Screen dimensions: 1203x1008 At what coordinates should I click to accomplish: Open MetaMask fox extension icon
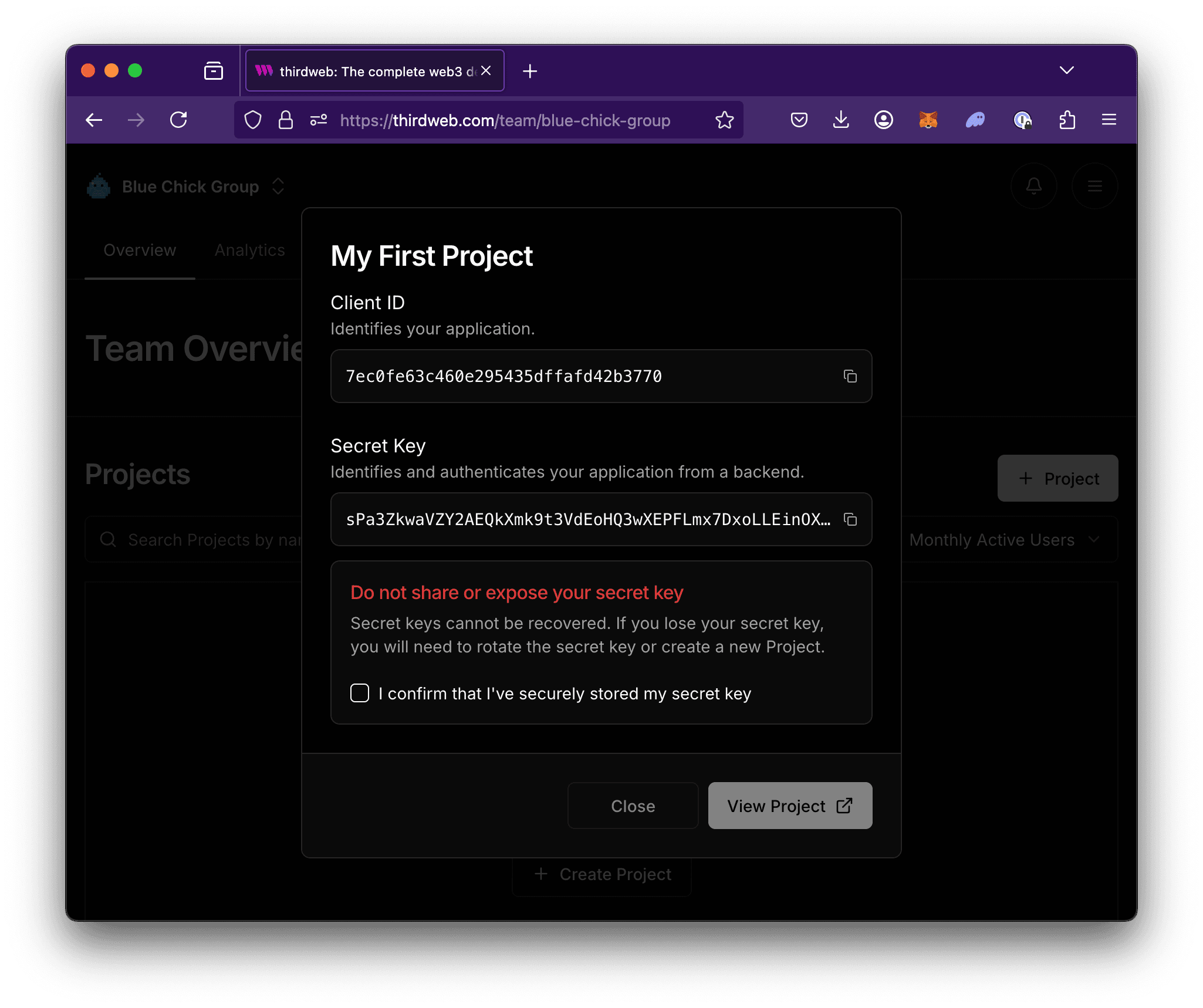pos(928,120)
